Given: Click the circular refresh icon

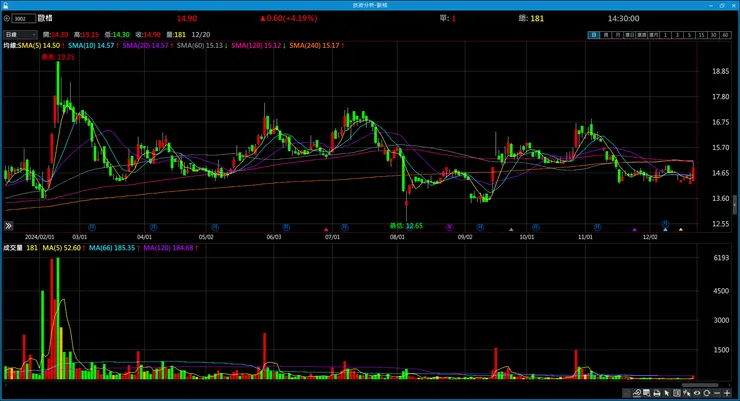Looking at the screenshot, I should click(706, 393).
